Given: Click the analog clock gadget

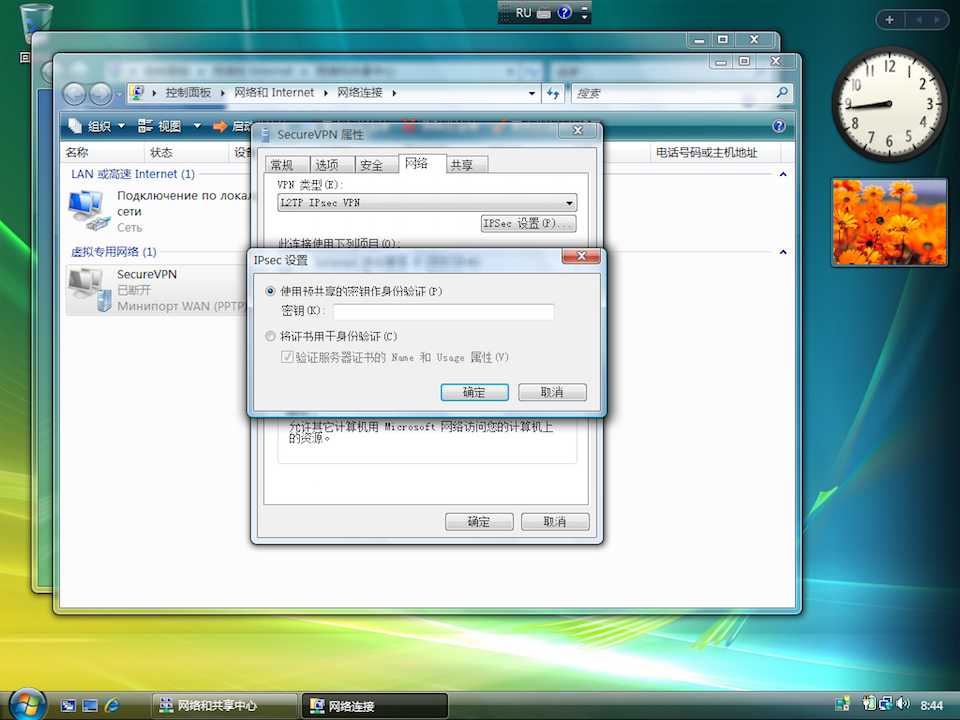Looking at the screenshot, I should [x=889, y=104].
